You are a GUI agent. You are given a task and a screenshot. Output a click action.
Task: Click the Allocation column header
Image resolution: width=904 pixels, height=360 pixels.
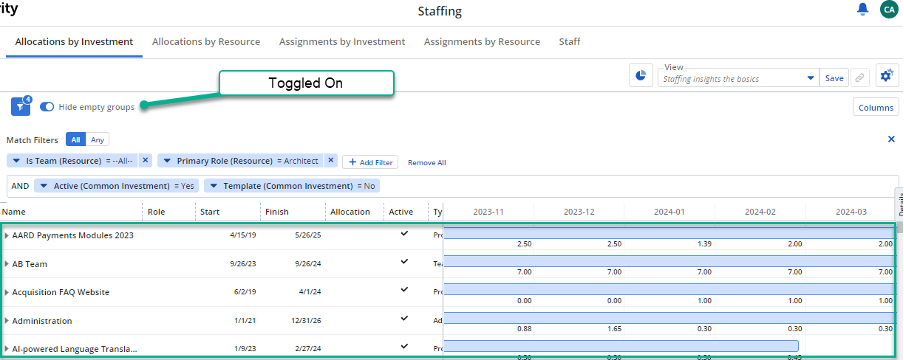point(350,212)
